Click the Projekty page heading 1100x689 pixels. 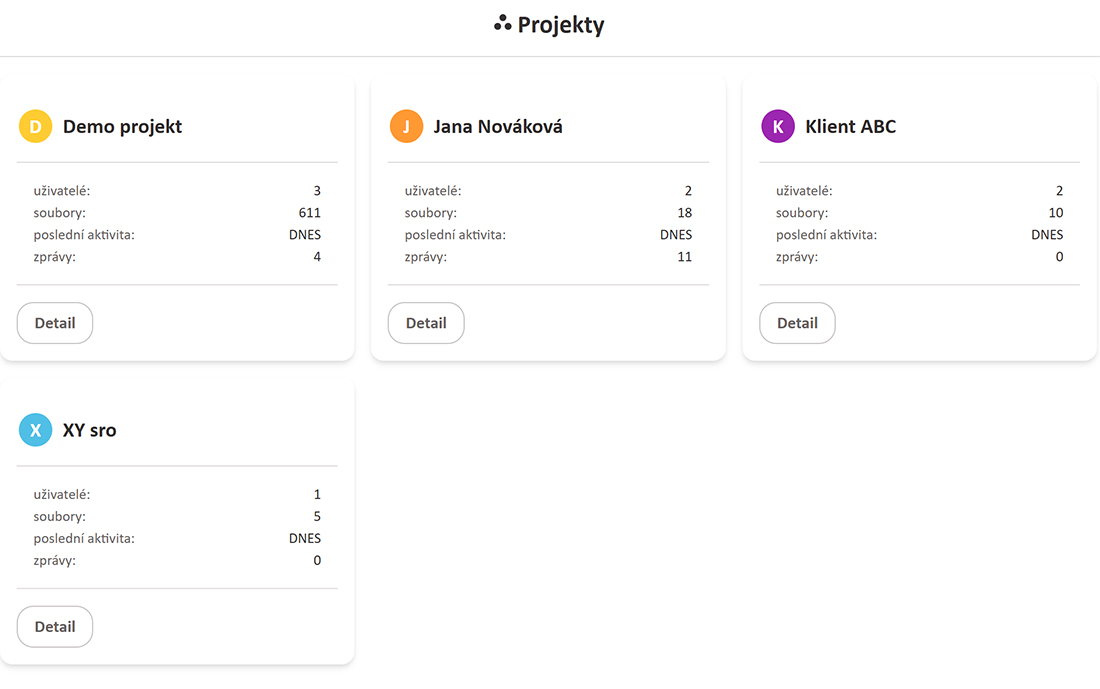[561, 25]
